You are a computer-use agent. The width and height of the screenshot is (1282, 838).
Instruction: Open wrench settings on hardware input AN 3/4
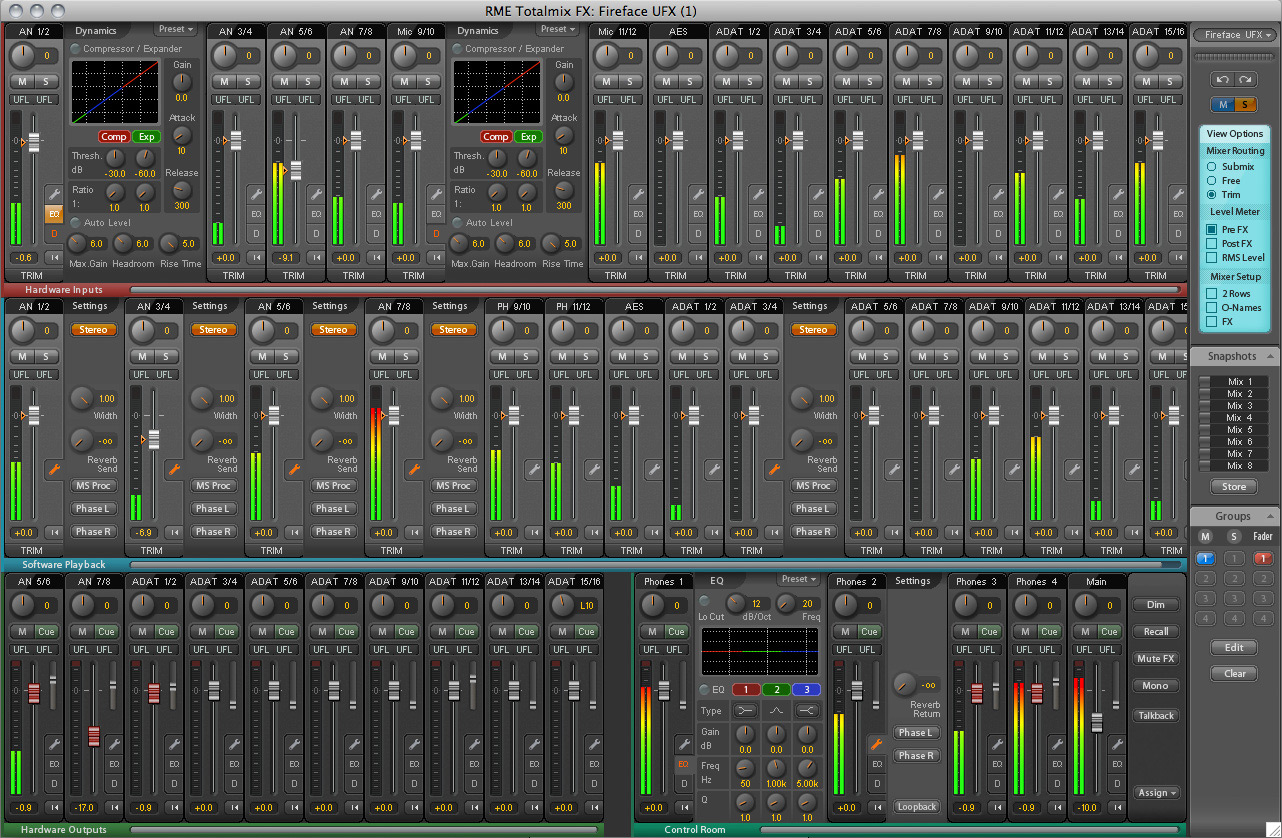[x=256, y=194]
